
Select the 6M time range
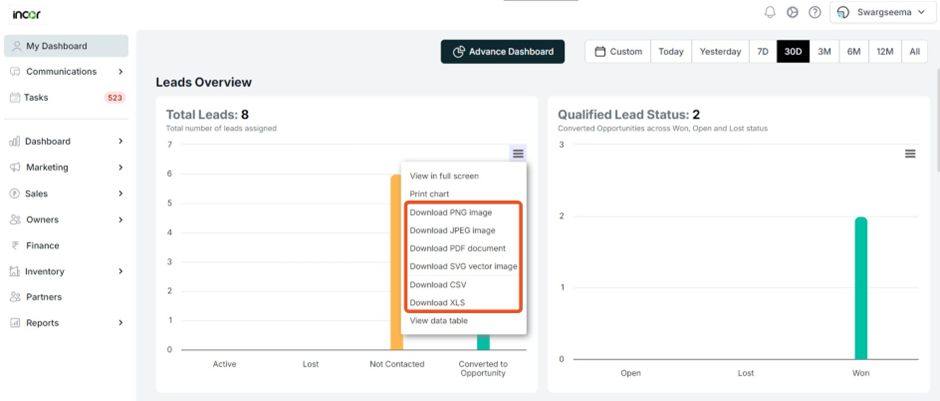tap(854, 52)
